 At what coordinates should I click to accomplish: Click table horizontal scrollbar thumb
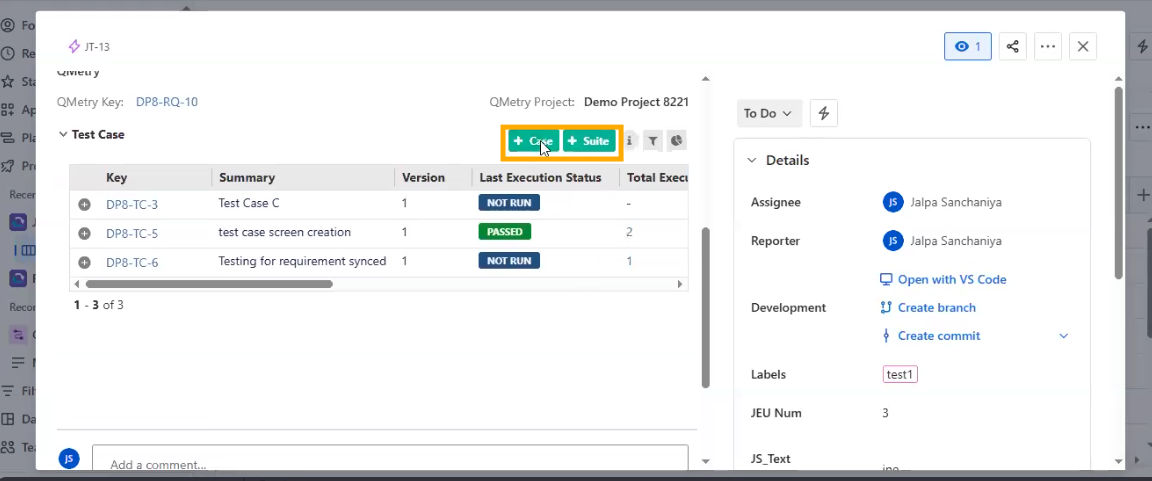pyautogui.click(x=209, y=283)
